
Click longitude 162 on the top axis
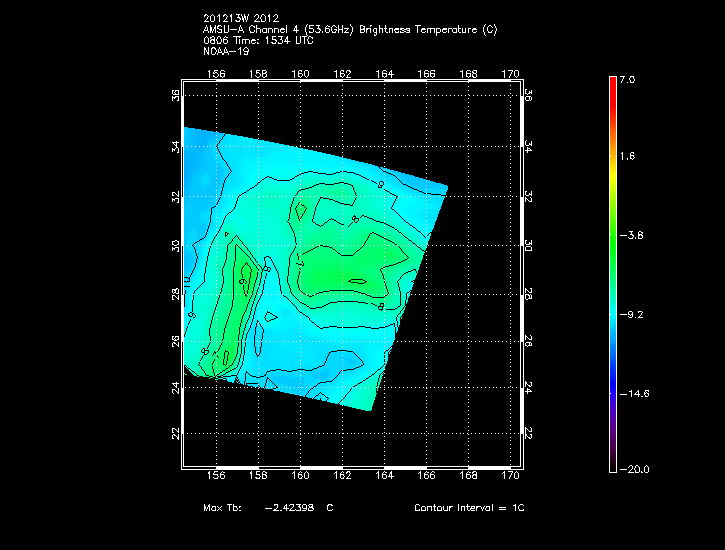coord(342,73)
